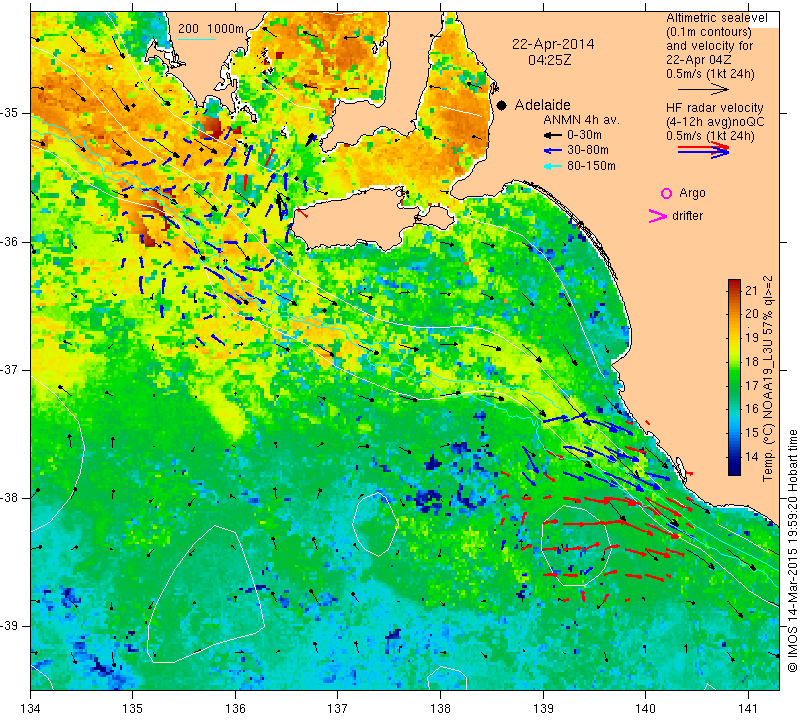
Task: Click the black Adelaide city dot marker
Action: (502, 106)
